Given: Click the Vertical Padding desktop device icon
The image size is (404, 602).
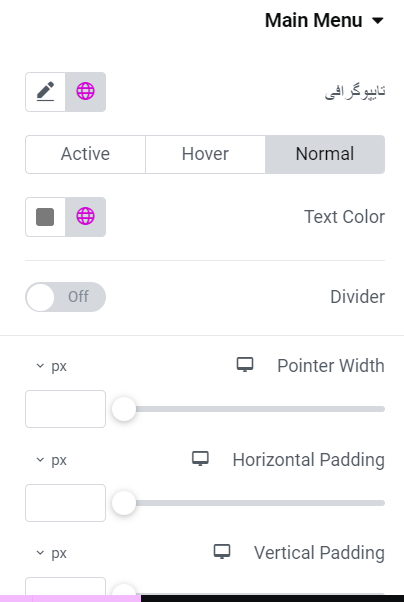Looking at the screenshot, I should [222, 552].
